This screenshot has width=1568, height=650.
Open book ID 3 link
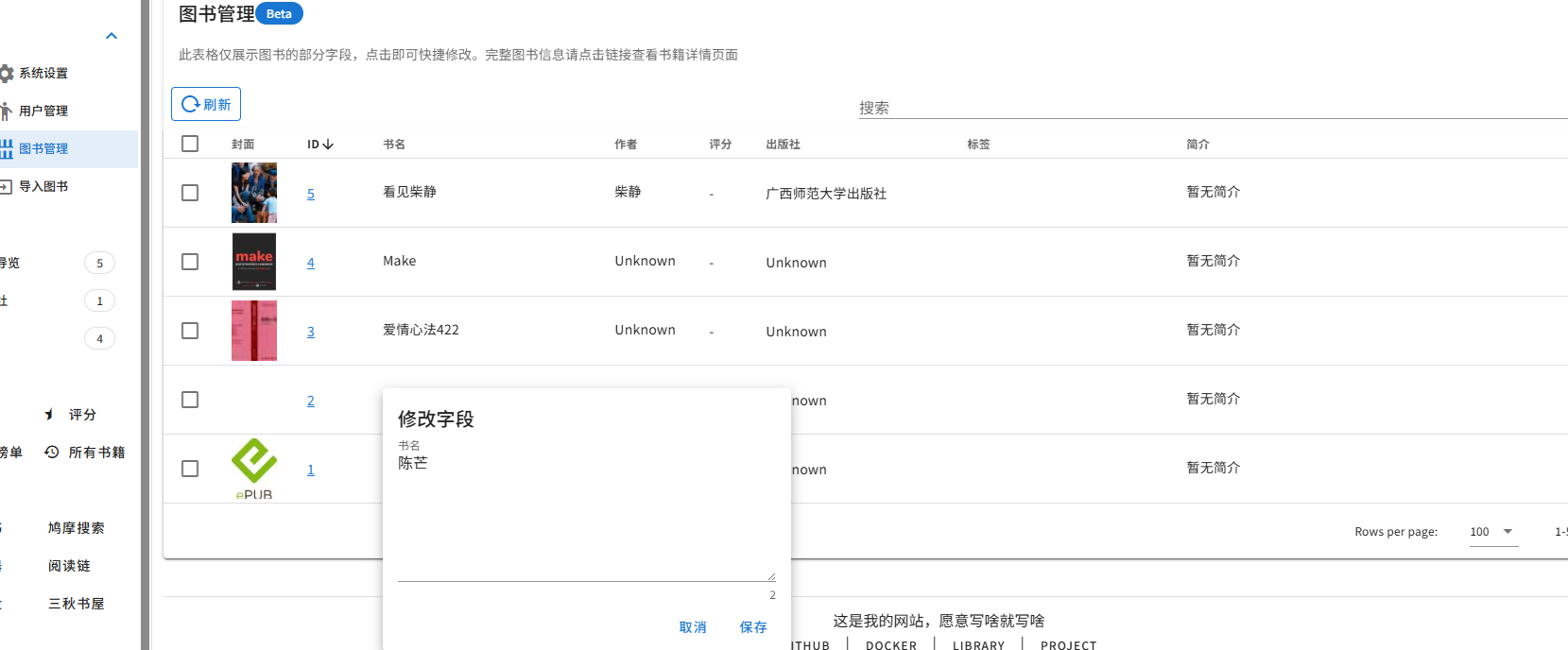(311, 332)
